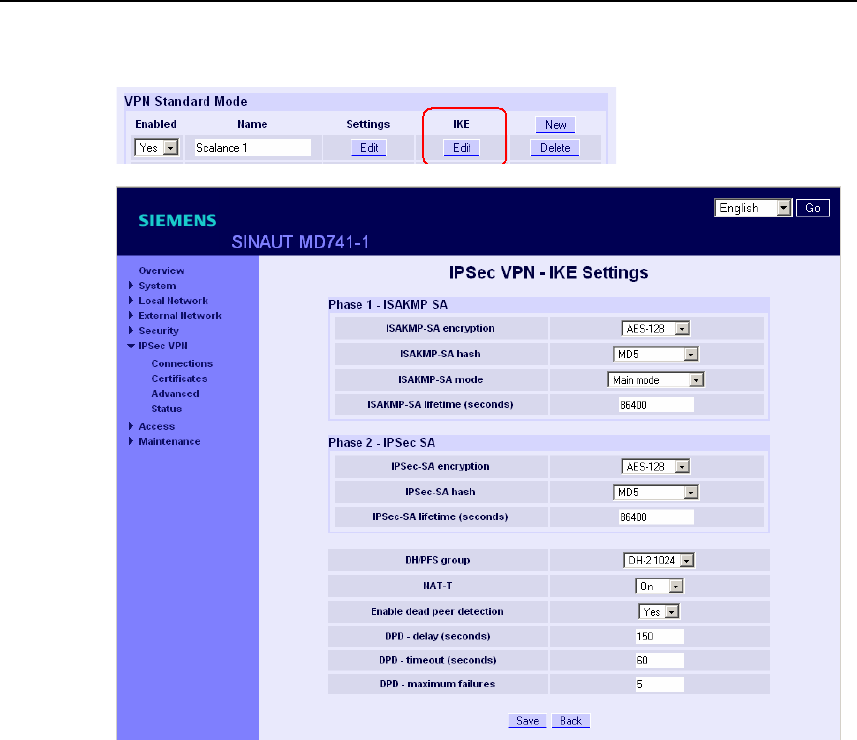Image resolution: width=857 pixels, height=740 pixels.
Task: Collapse the IPSec VPN menu arrow
Action: (x=131, y=345)
